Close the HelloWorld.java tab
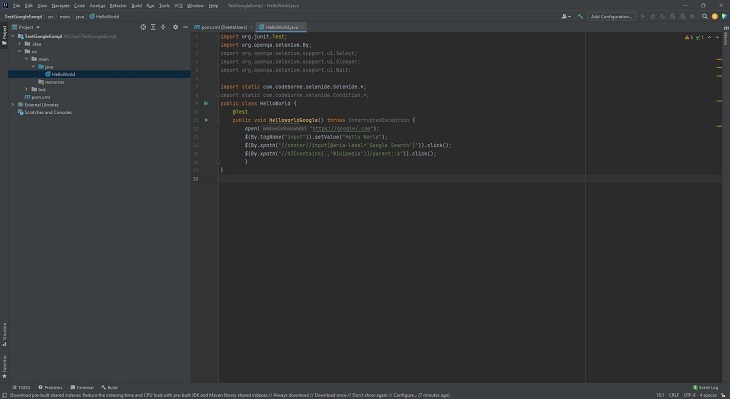The height and width of the screenshot is (399, 730). [302, 27]
